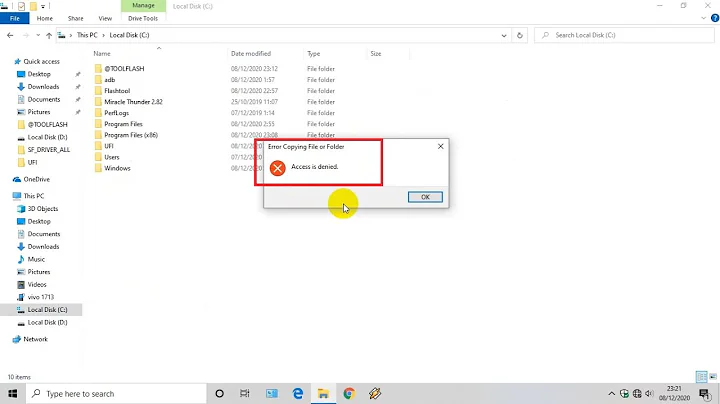Open SF_DRIVER_ALL in the navigation pane
This screenshot has width=720, height=404.
[48, 150]
